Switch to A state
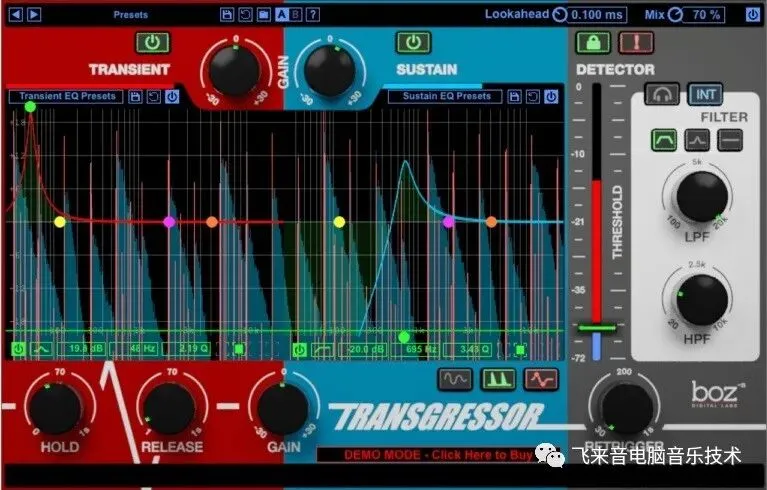Viewport: 767px width, 490px height. tap(282, 15)
